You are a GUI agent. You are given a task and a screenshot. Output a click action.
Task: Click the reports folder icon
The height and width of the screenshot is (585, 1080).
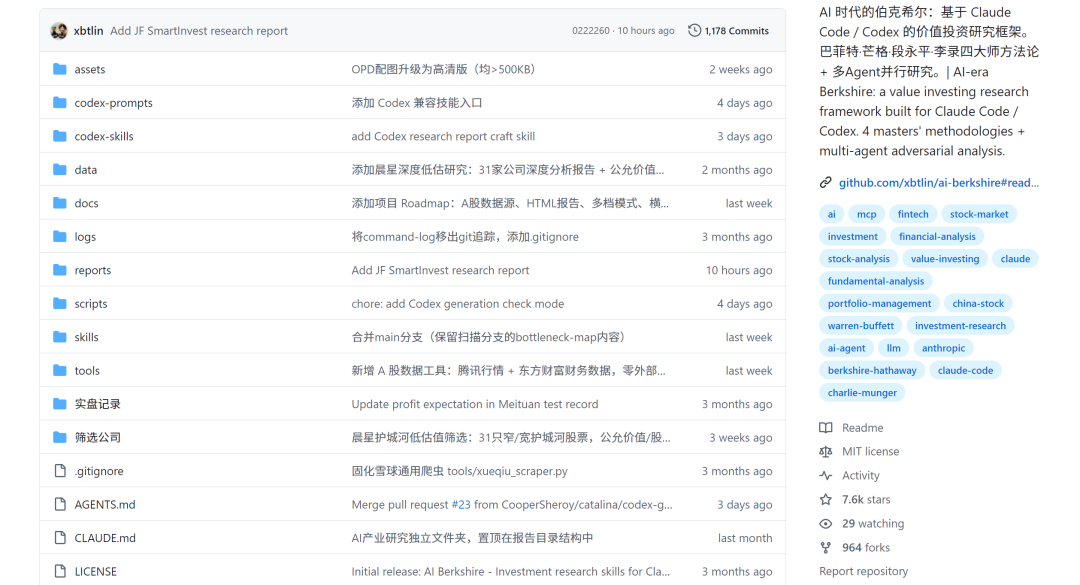point(60,270)
